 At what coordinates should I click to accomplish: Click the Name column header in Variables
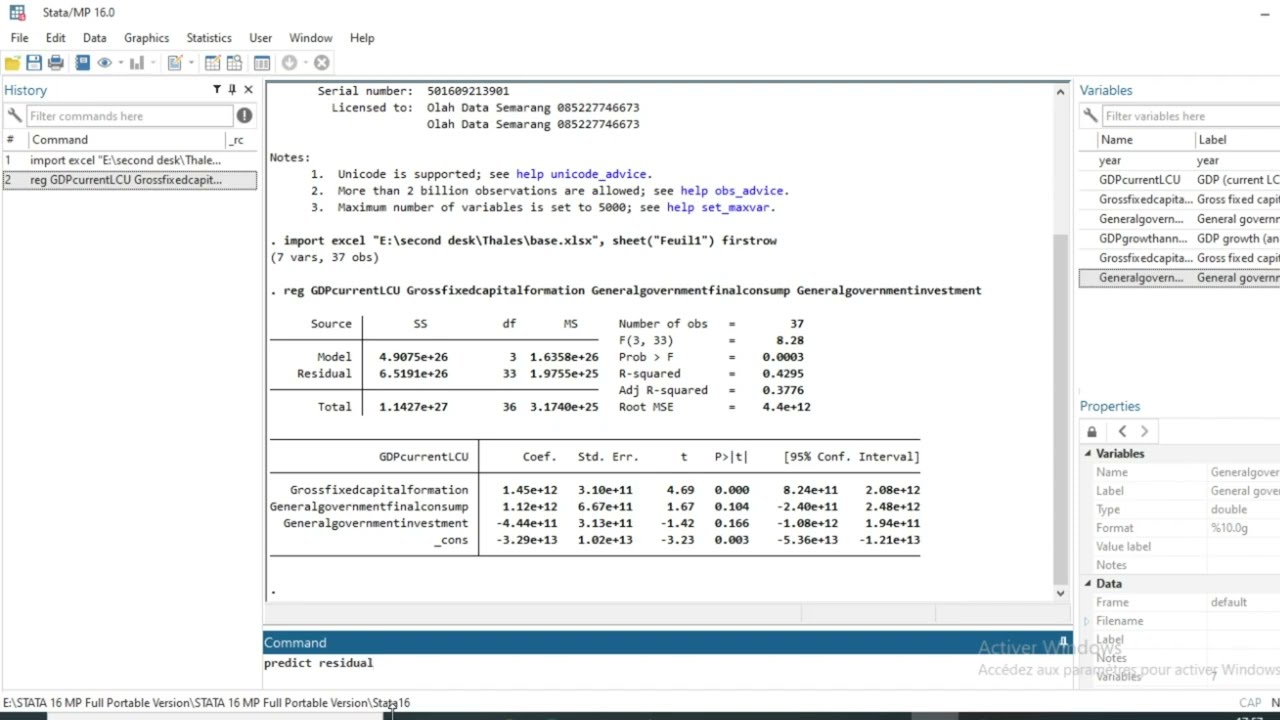(1117, 140)
